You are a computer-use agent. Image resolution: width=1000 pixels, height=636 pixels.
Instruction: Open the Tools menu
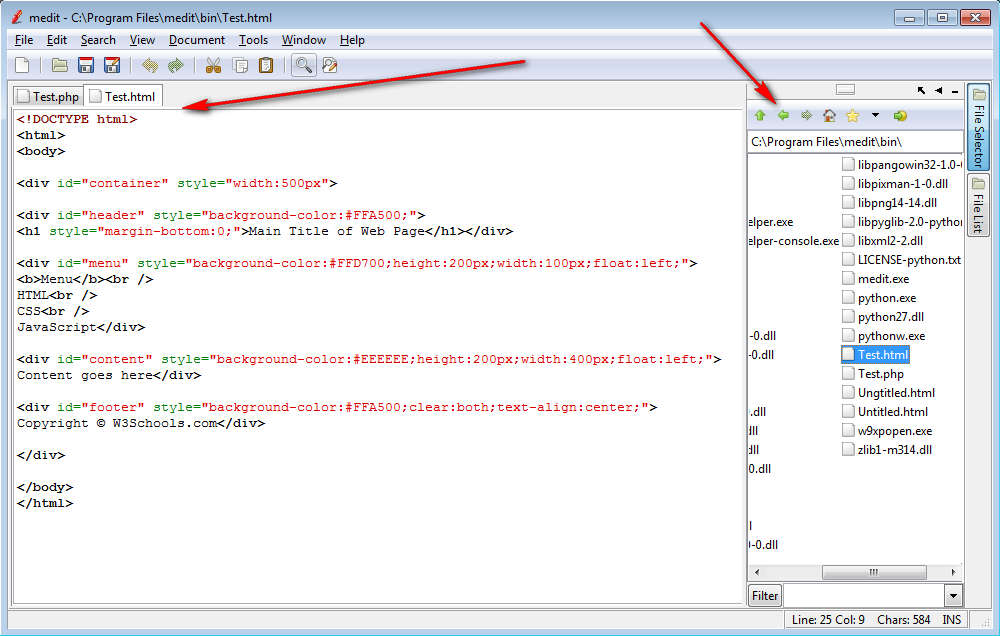point(253,40)
